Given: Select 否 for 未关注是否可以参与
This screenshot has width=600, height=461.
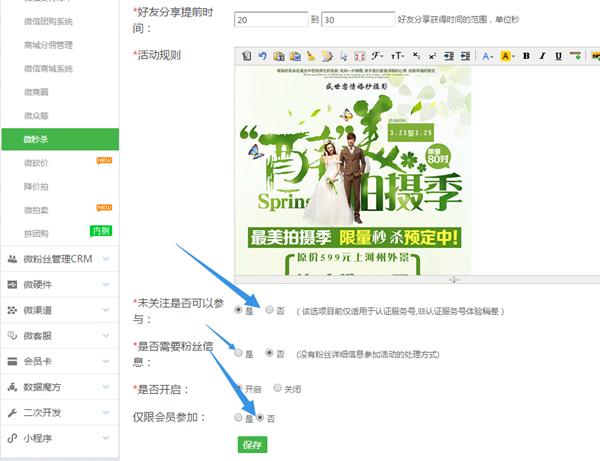Looking at the screenshot, I should (269, 310).
